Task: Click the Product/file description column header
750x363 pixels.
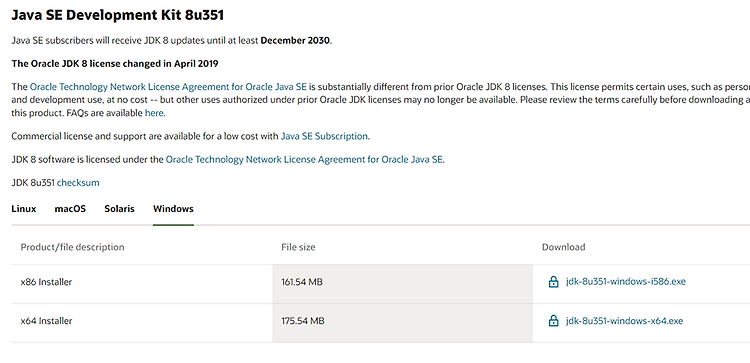Action: 72,247
